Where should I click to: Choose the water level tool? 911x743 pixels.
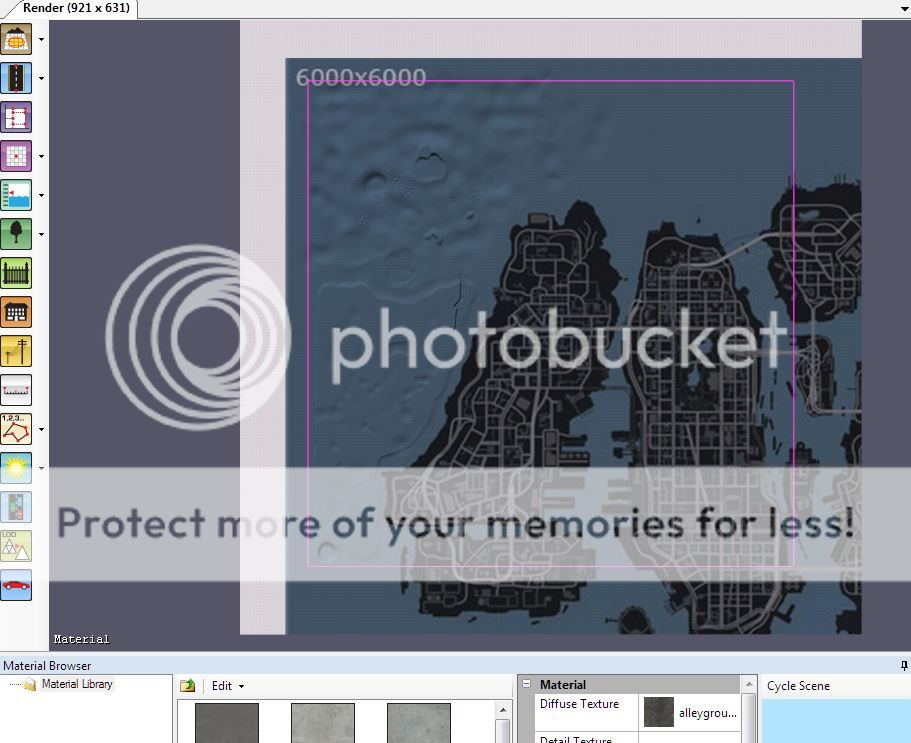(16, 195)
